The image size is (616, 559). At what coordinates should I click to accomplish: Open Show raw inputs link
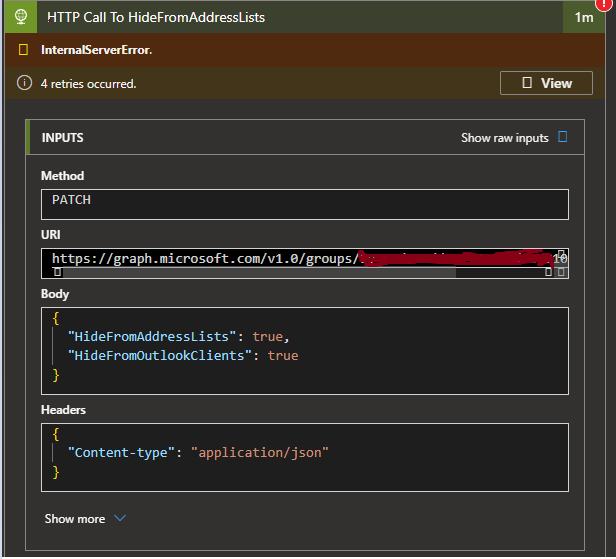504,138
